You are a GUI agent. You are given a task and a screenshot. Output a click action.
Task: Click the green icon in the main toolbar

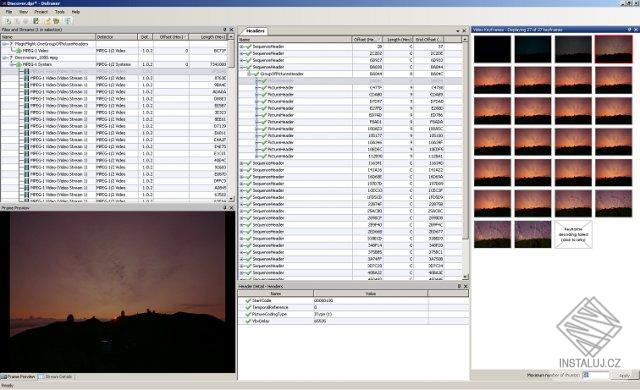pyautogui.click(x=36, y=21)
